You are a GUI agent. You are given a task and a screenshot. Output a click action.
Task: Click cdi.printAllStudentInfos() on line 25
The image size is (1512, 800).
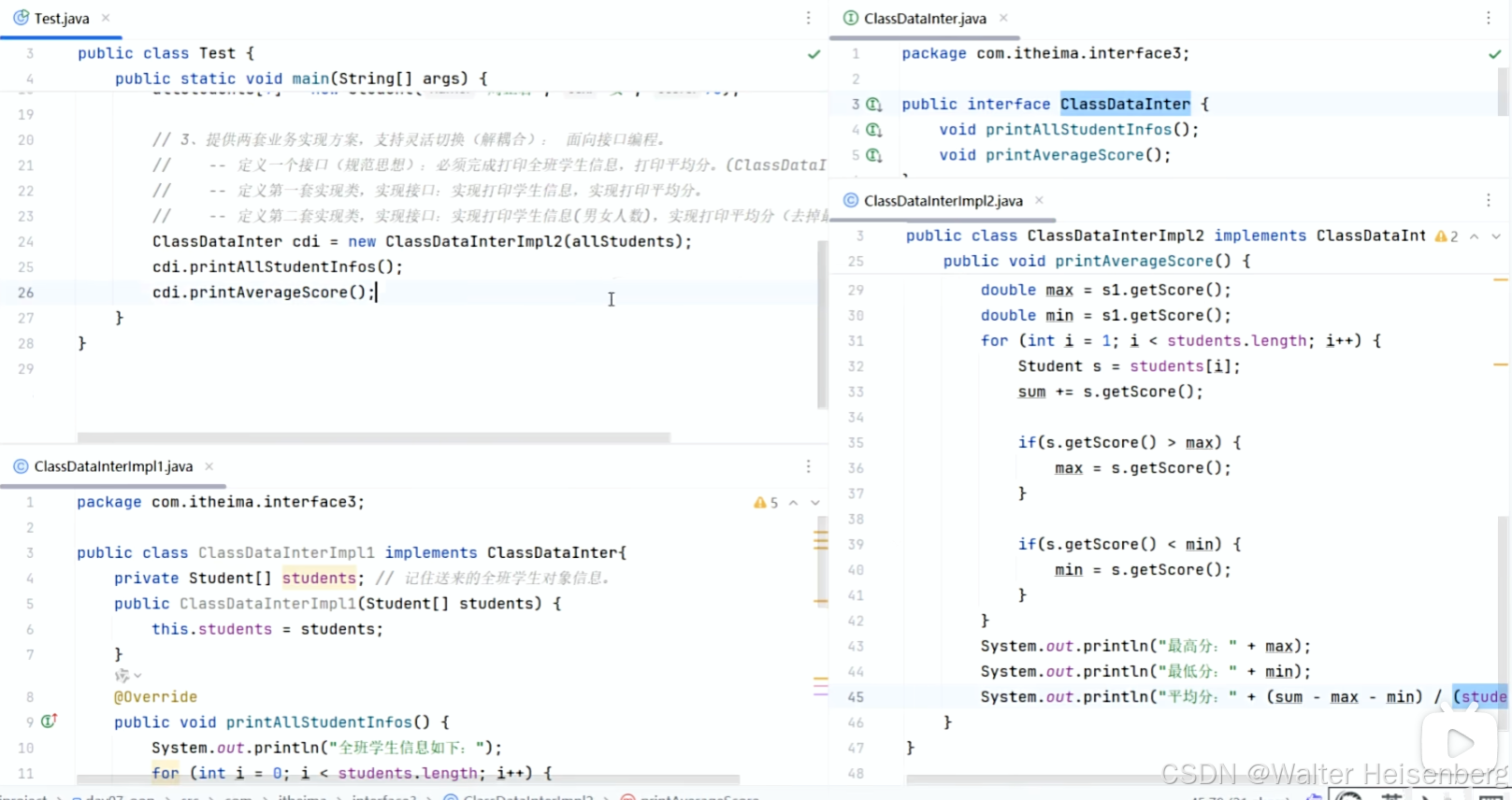click(x=278, y=266)
